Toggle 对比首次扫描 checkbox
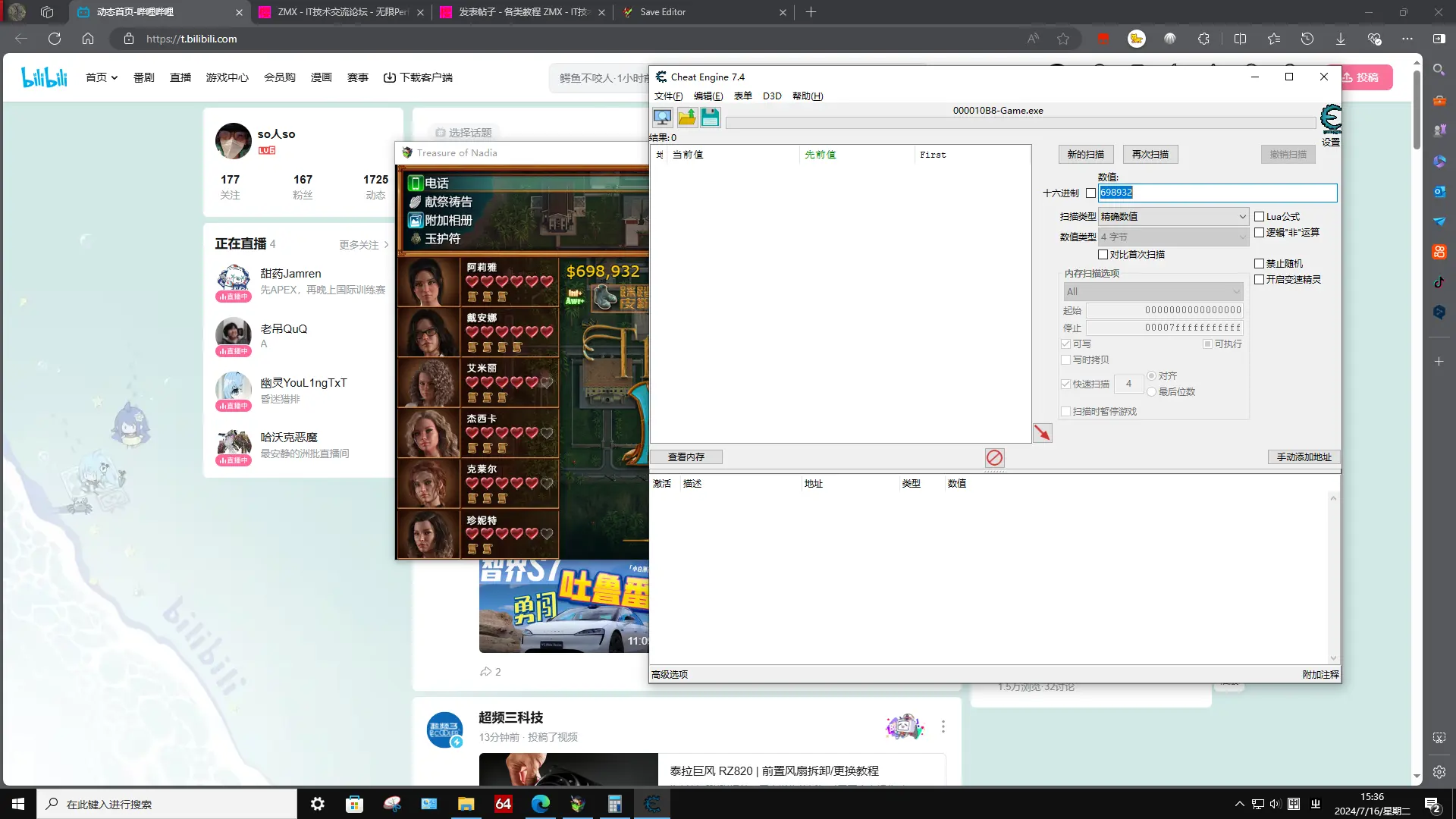 coord(1103,255)
